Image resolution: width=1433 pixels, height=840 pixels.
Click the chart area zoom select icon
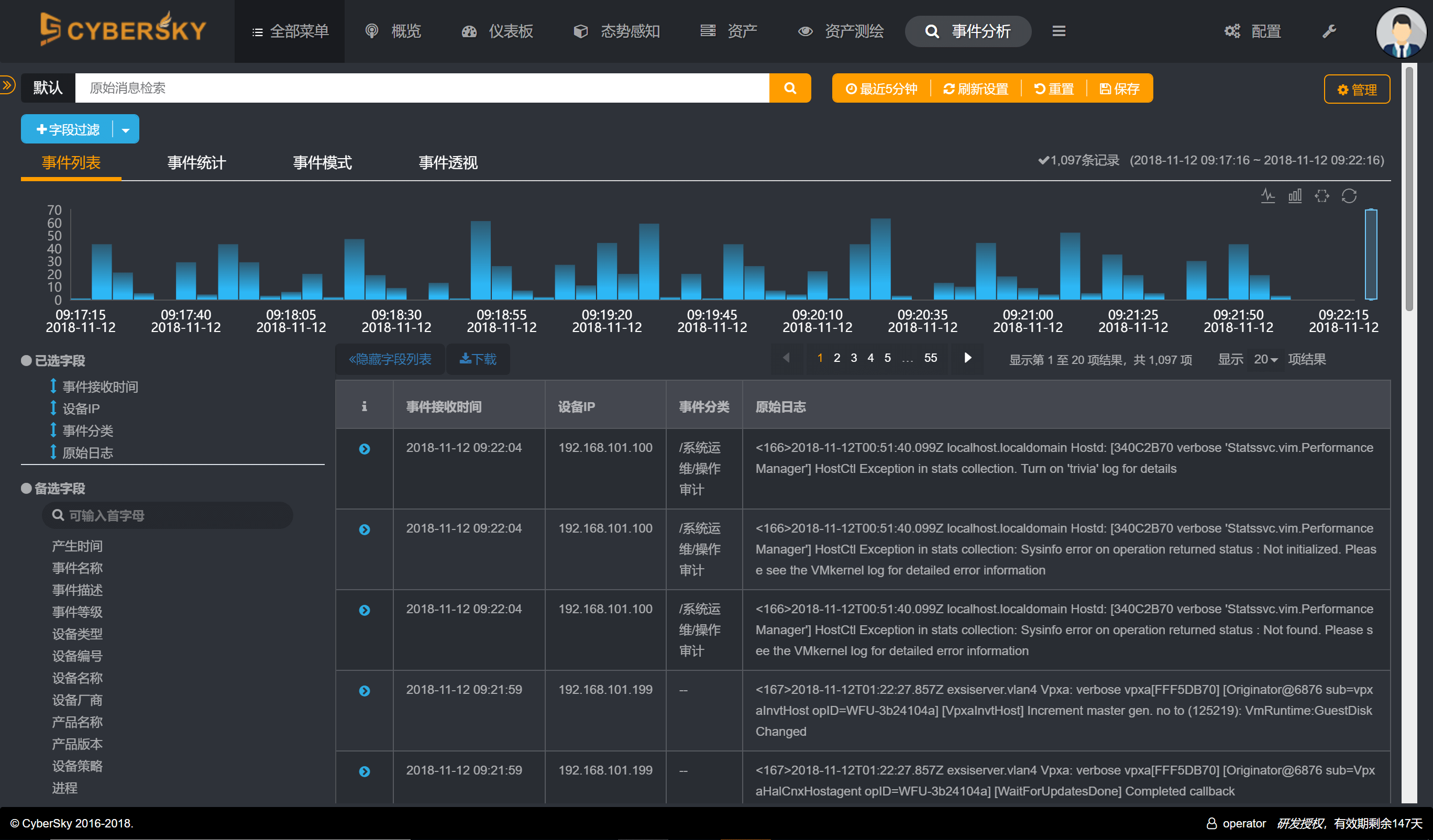[x=1321, y=196]
